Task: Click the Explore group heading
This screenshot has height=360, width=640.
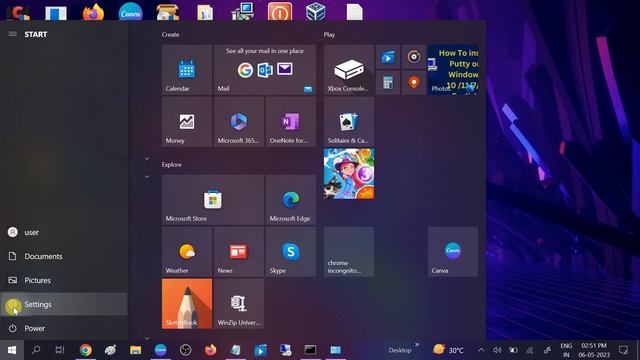Action: tap(171, 164)
